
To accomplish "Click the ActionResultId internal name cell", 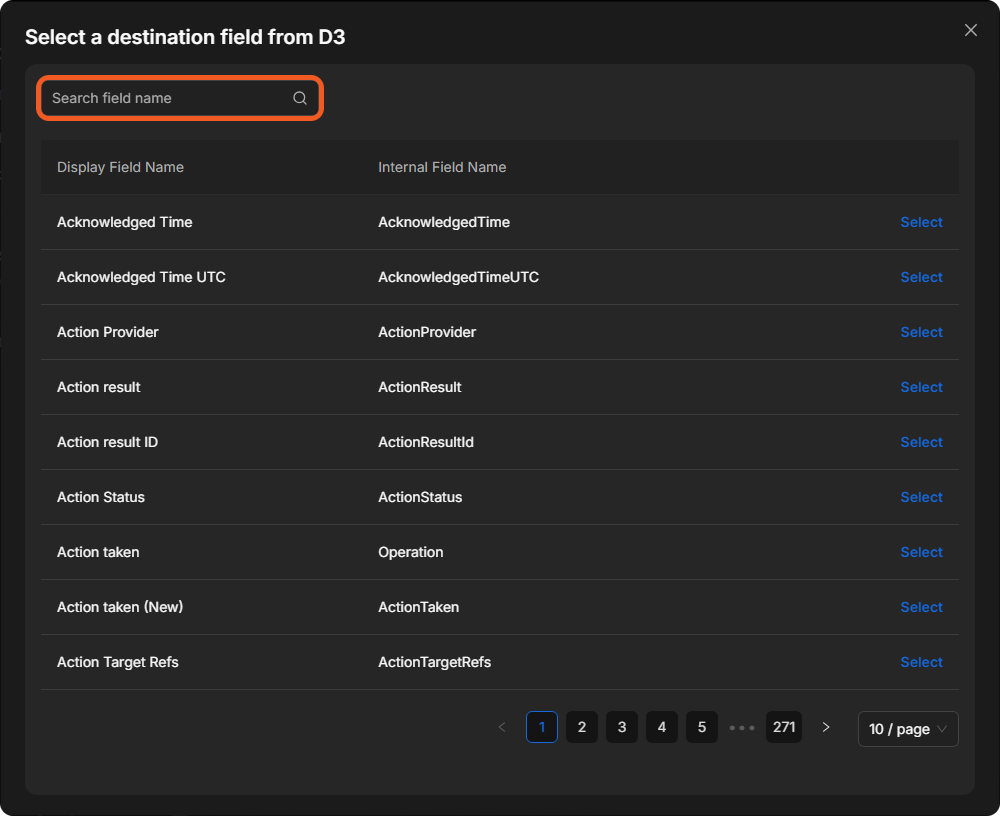I will [425, 442].
